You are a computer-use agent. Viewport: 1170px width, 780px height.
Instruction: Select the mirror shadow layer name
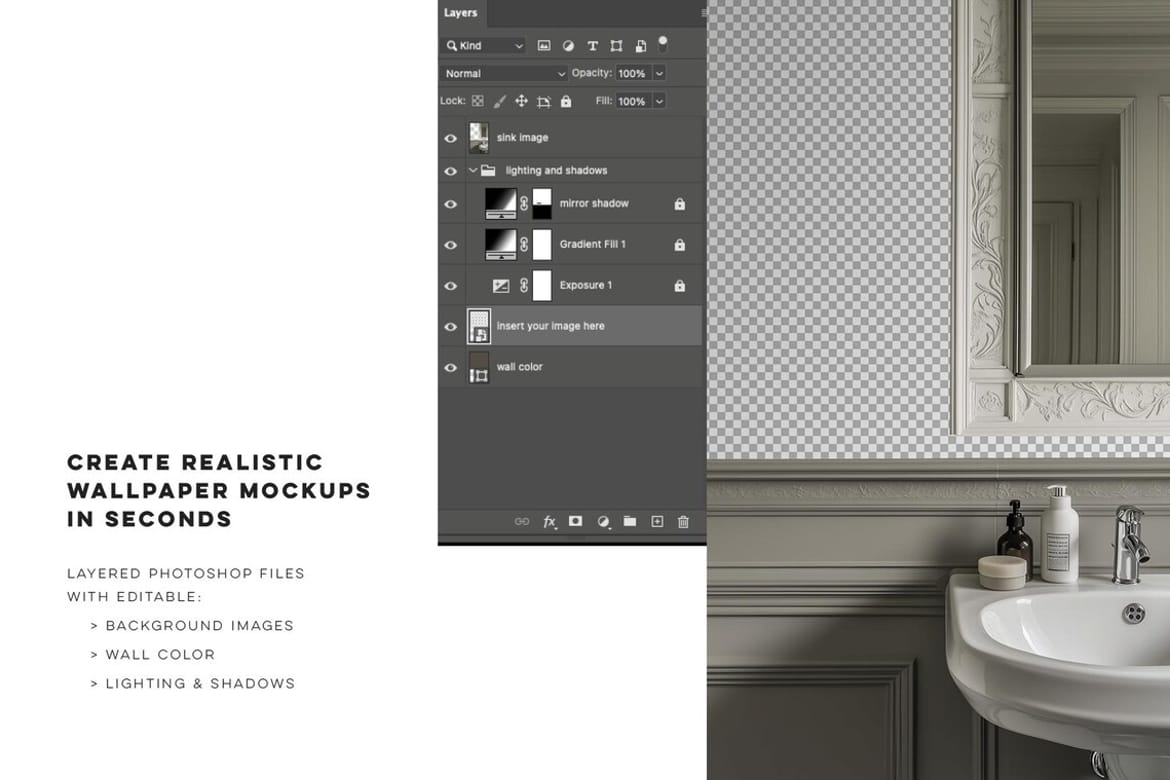tap(594, 203)
